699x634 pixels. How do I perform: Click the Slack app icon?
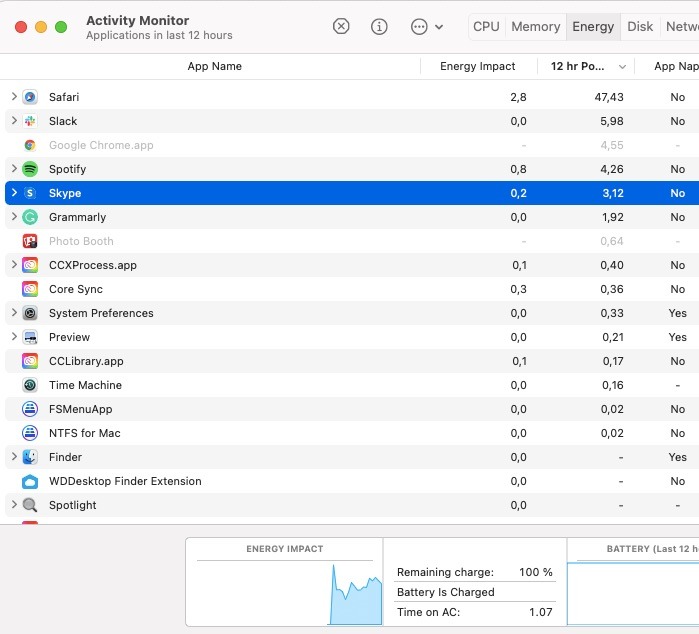coord(30,121)
